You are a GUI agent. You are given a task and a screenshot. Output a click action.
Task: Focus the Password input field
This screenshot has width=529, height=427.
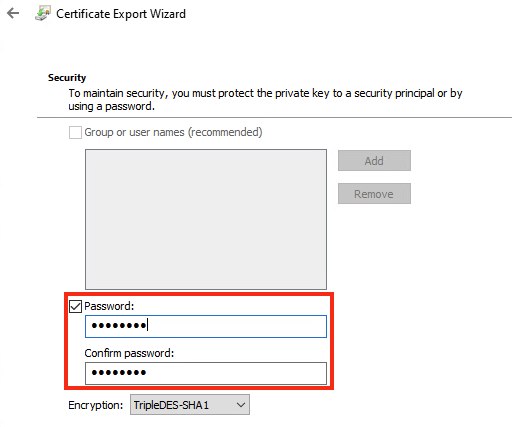coord(206,326)
